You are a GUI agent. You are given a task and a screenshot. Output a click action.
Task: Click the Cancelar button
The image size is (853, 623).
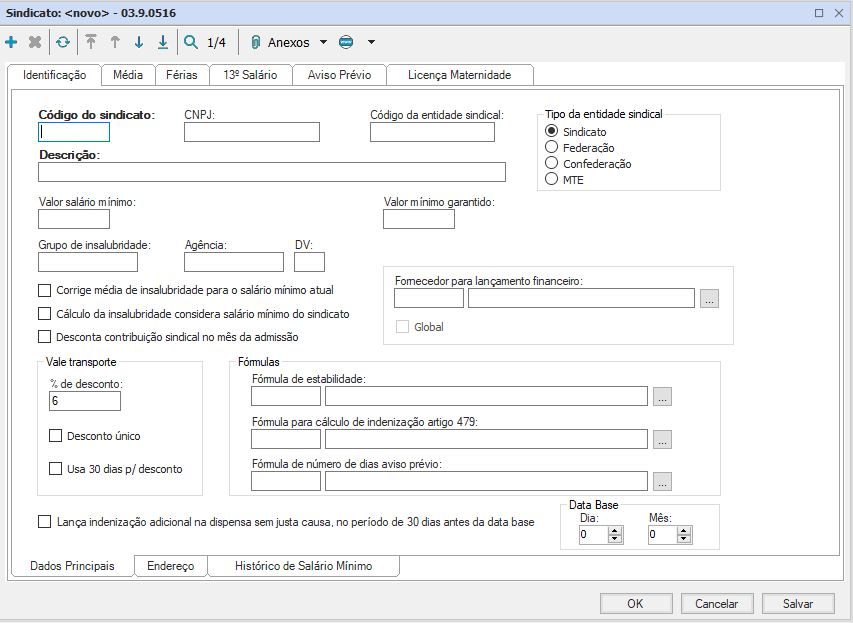click(716, 603)
